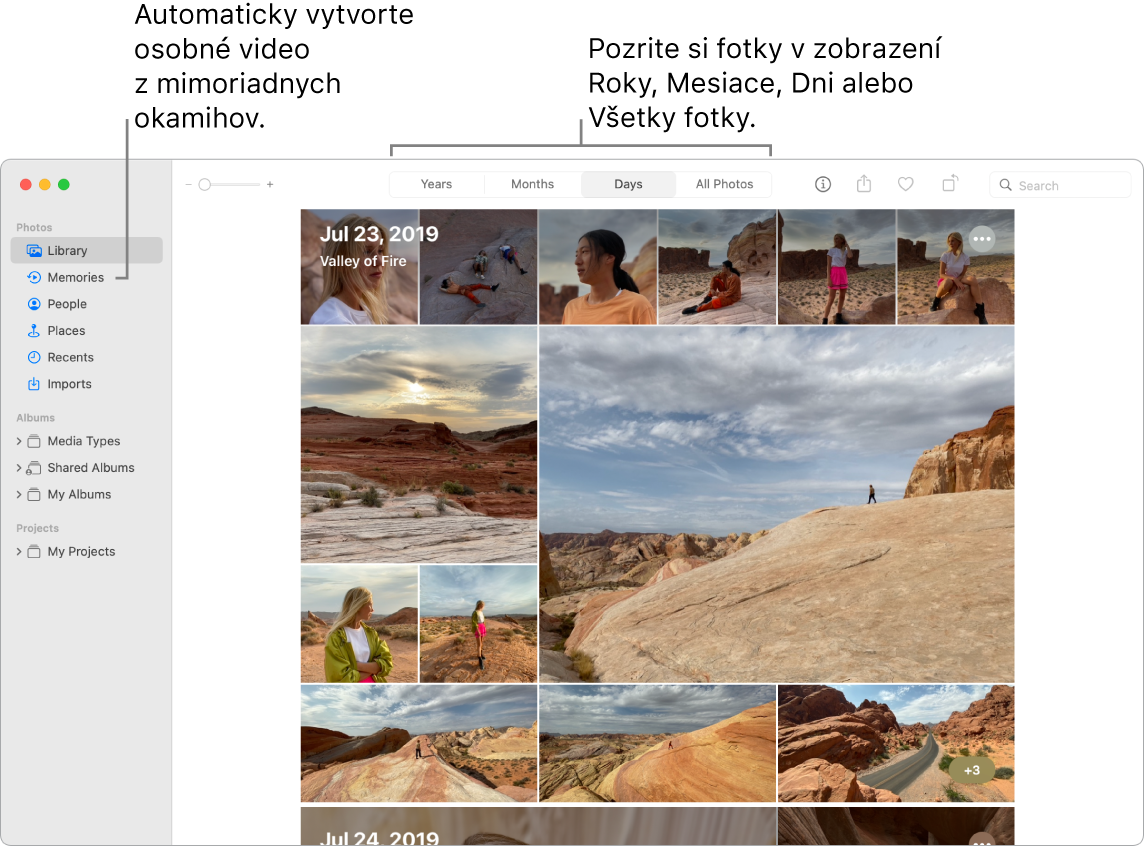The height and width of the screenshot is (846, 1146).
Task: Click the Share toolbar icon
Action: 864,183
